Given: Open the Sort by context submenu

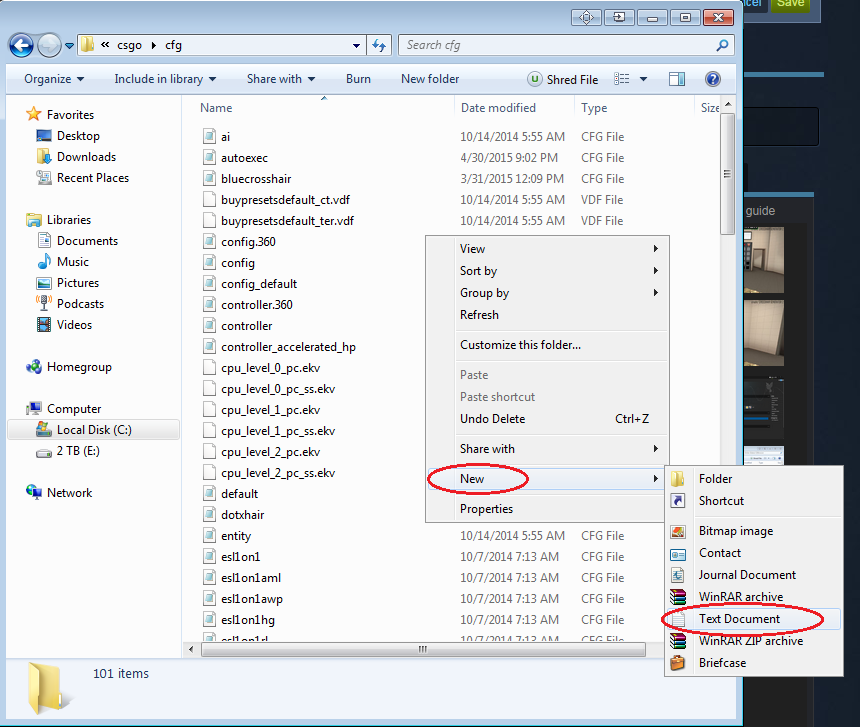Looking at the screenshot, I should pyautogui.click(x=547, y=271).
